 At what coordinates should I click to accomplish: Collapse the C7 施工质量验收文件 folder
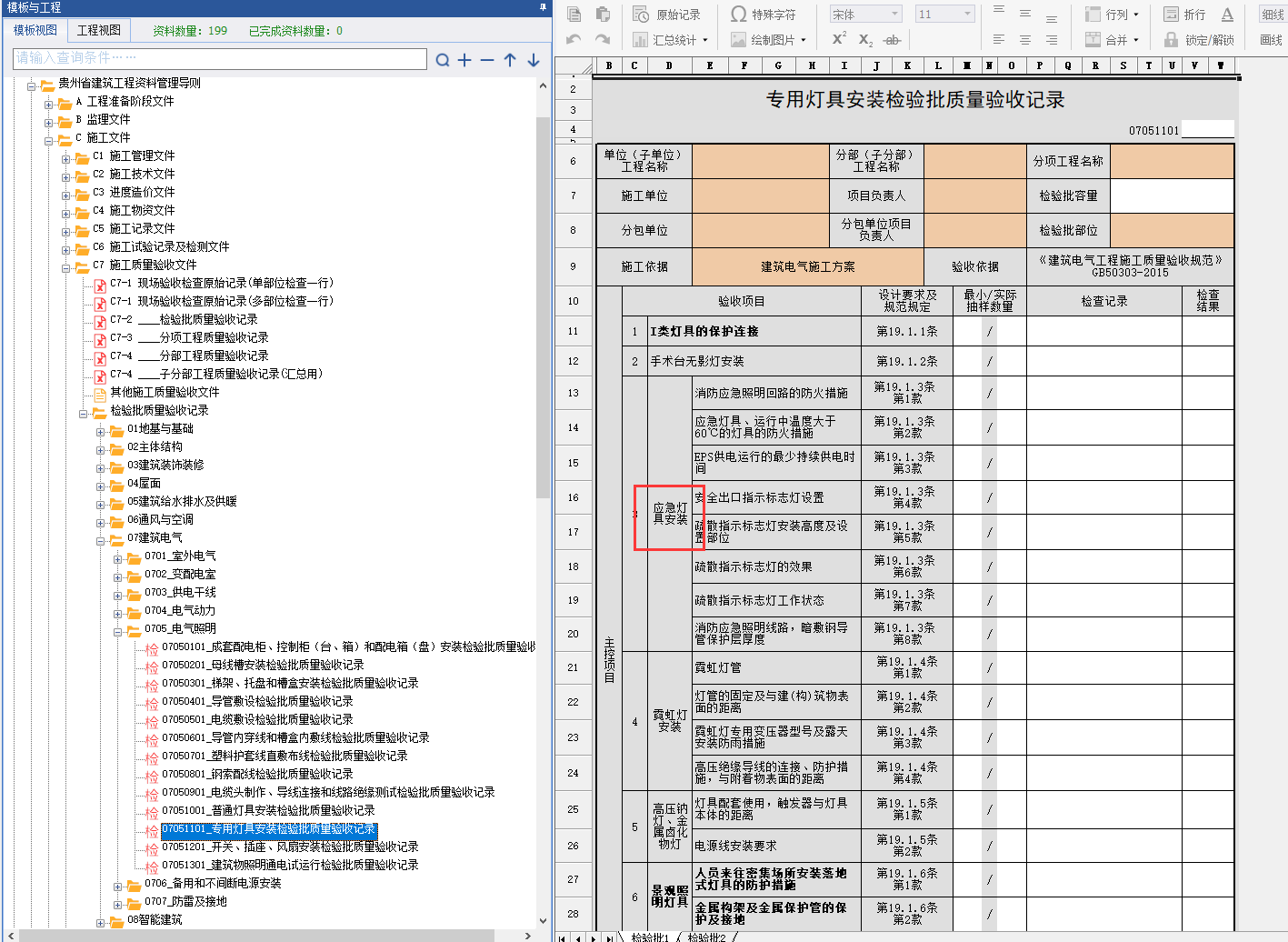point(66,268)
